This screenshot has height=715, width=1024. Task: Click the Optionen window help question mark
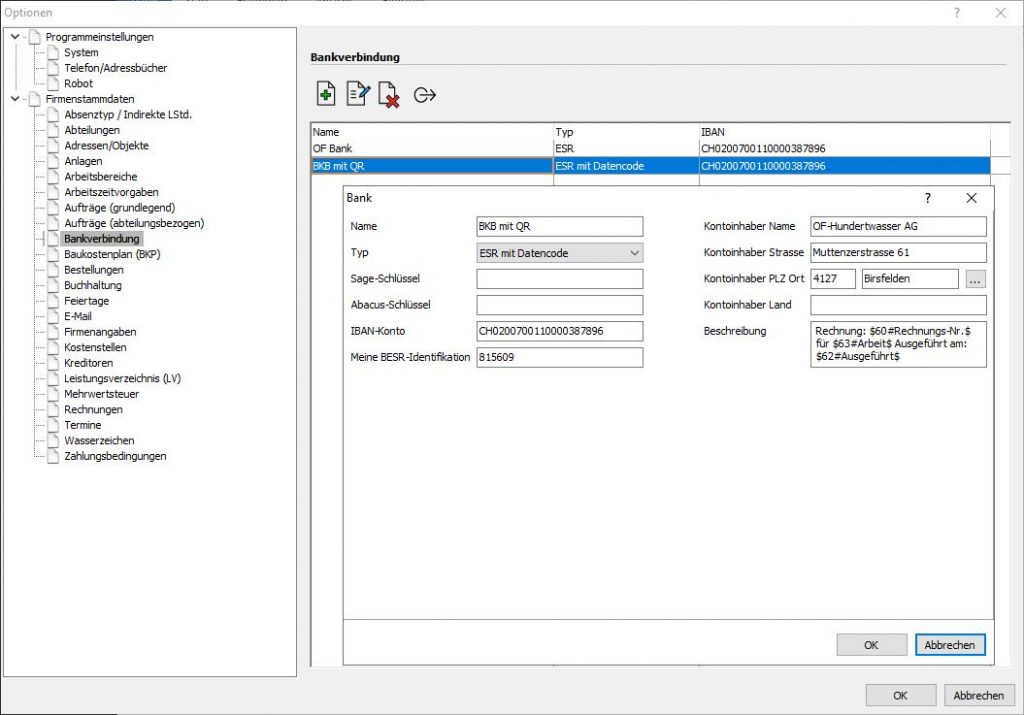click(x=957, y=12)
